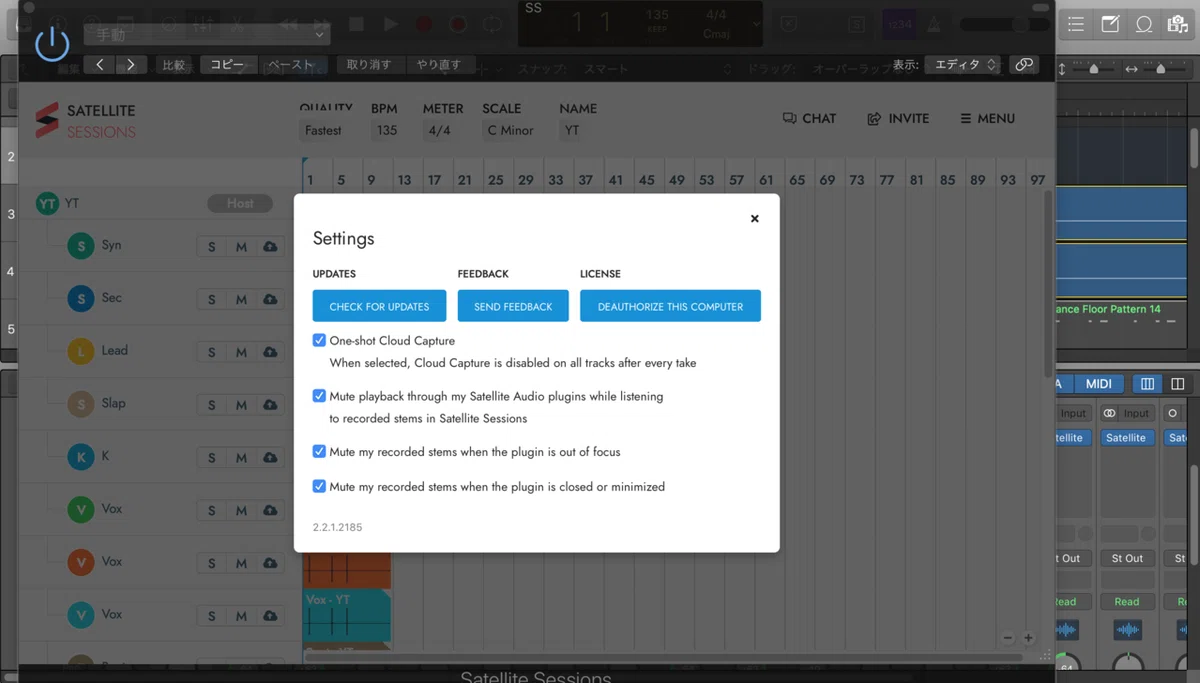The image size is (1200, 683).
Task: Click cloud capture icon on Slap track
Action: click(x=270, y=405)
